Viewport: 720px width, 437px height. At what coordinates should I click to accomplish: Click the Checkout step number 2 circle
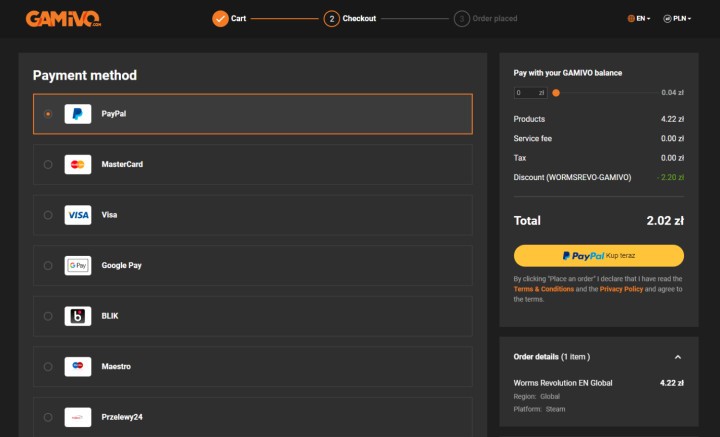[332, 19]
